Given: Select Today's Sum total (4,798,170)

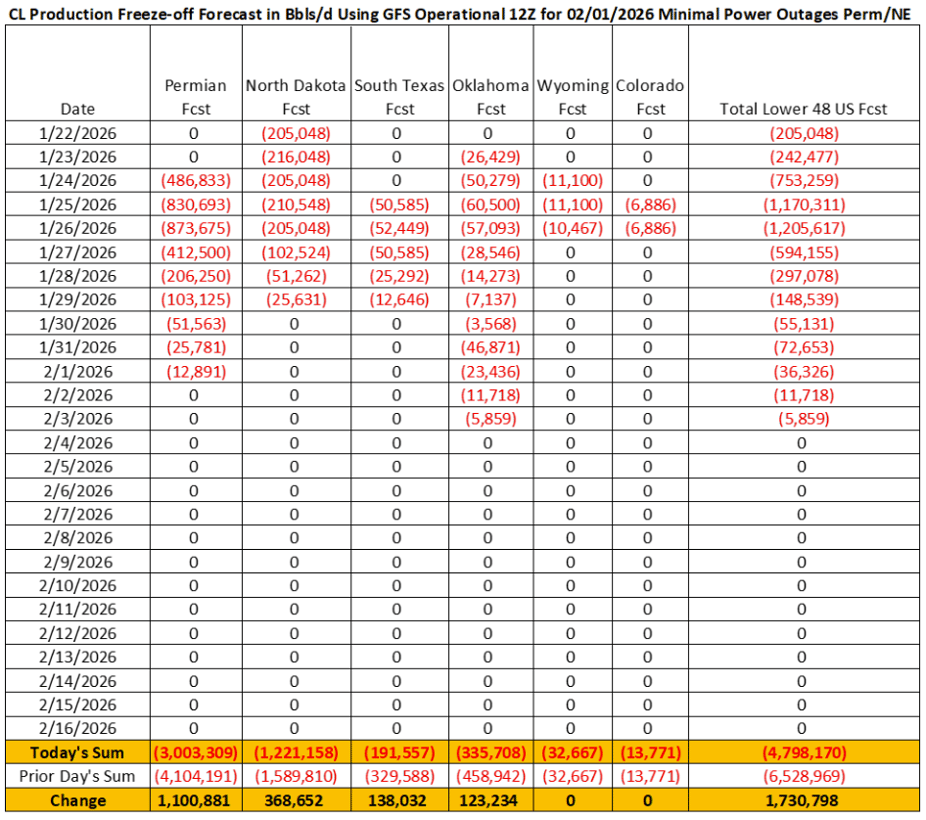Looking at the screenshot, I should (803, 752).
